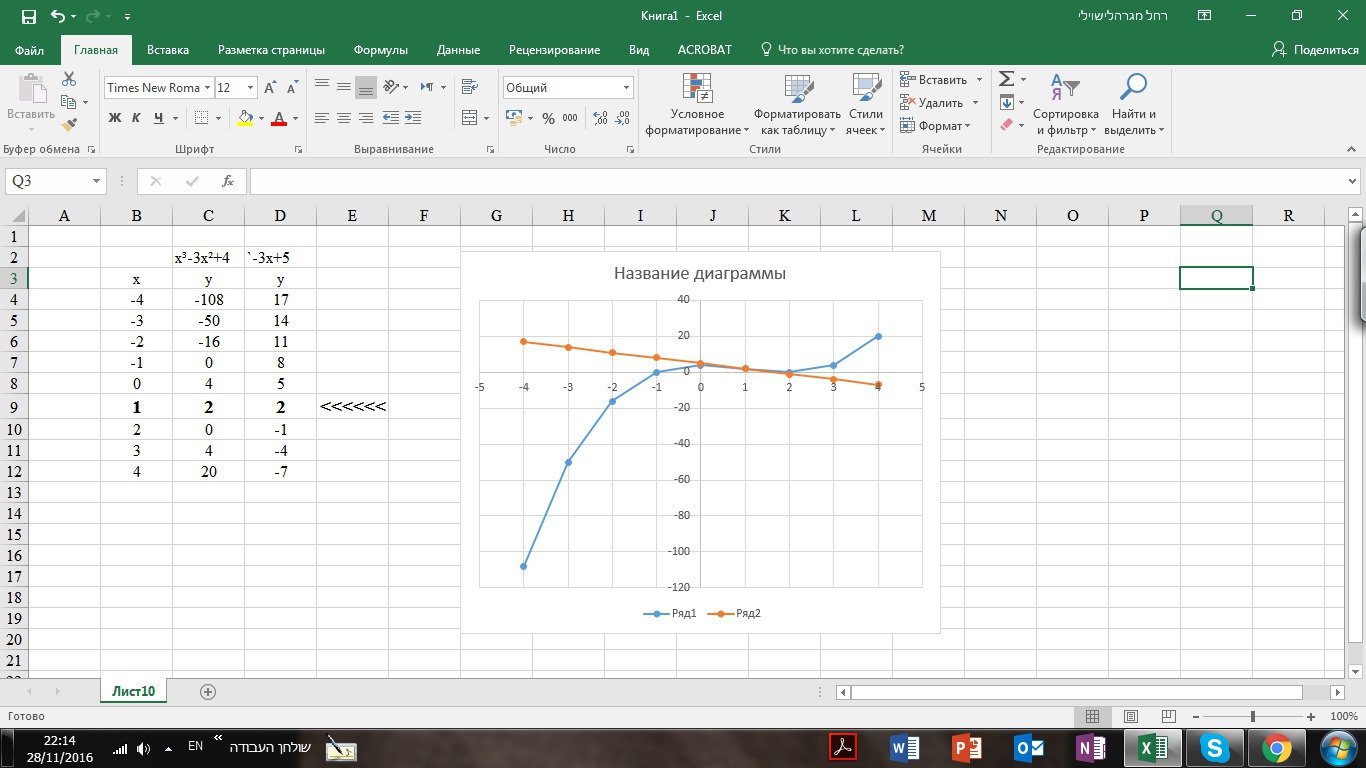Open the number format Общий dropdown
Image resolution: width=1366 pixels, height=768 pixels.
[x=627, y=88]
